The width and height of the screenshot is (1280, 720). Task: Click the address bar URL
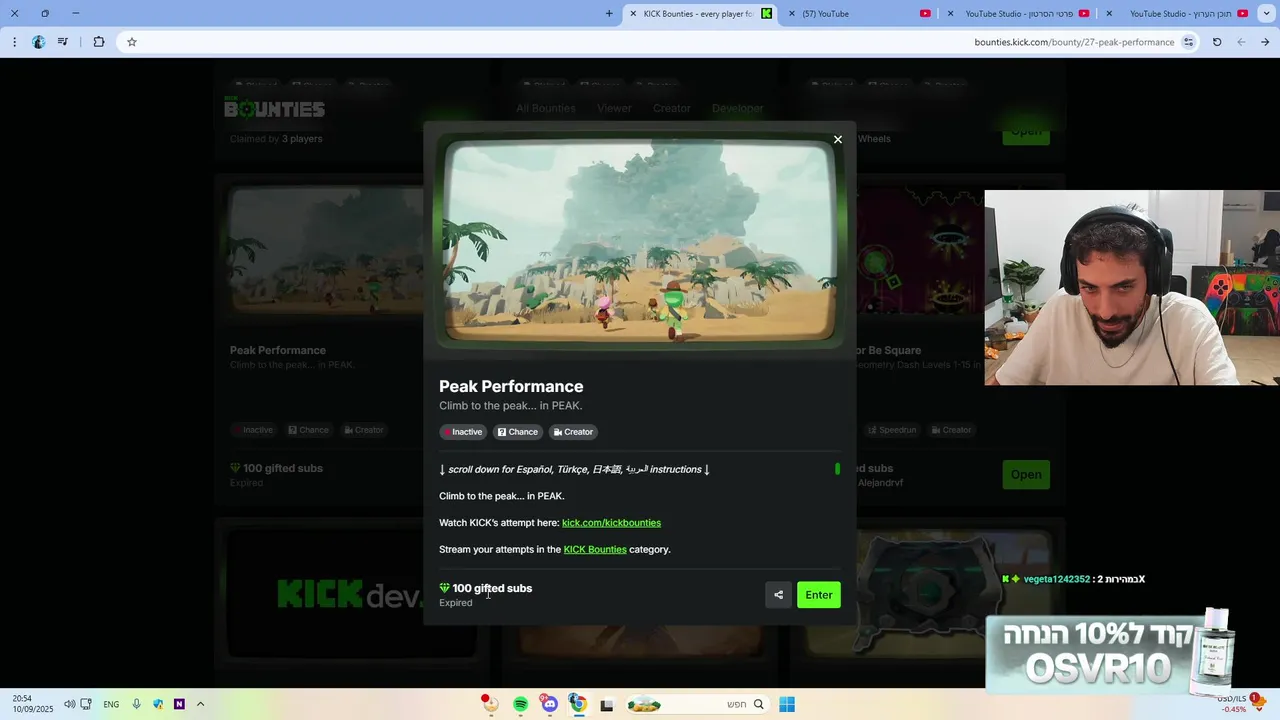tap(1074, 42)
